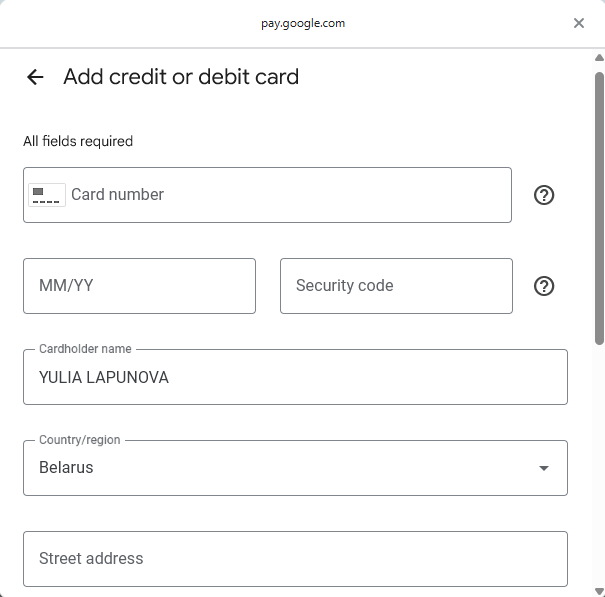Focus the Street address field

coord(295,559)
